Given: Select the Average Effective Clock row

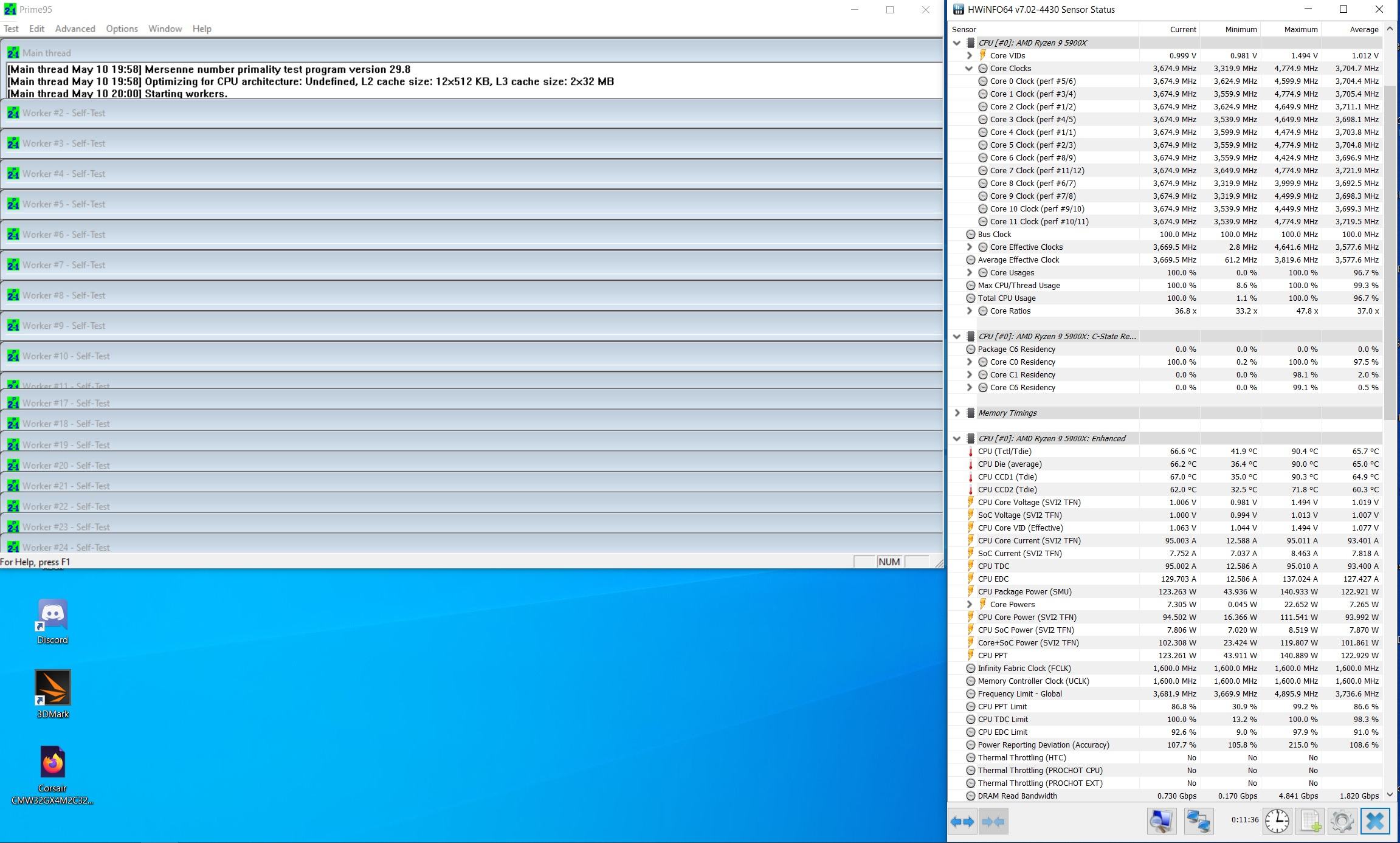Looking at the screenshot, I should [1165, 260].
